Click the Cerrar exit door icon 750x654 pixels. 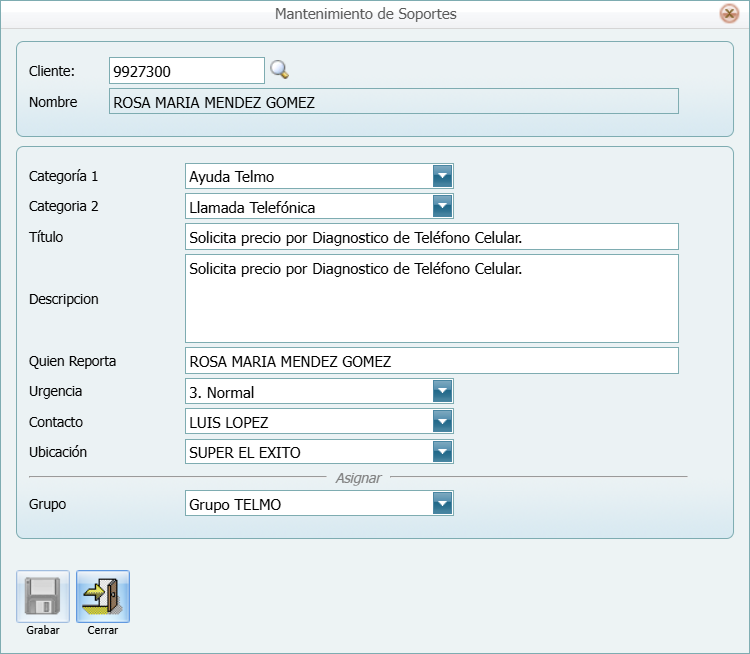[x=103, y=596]
